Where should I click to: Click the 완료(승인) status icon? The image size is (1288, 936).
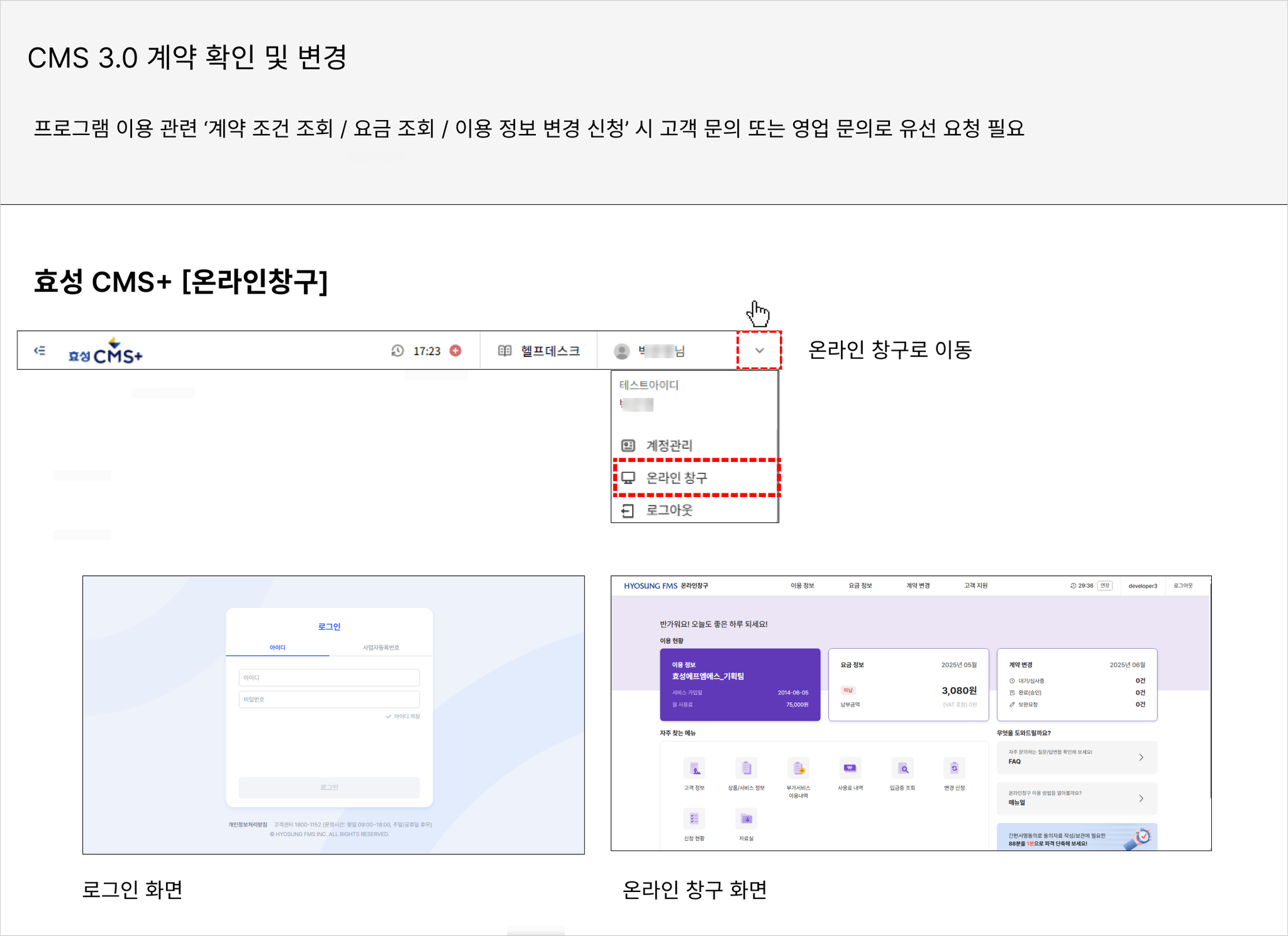[1012, 693]
